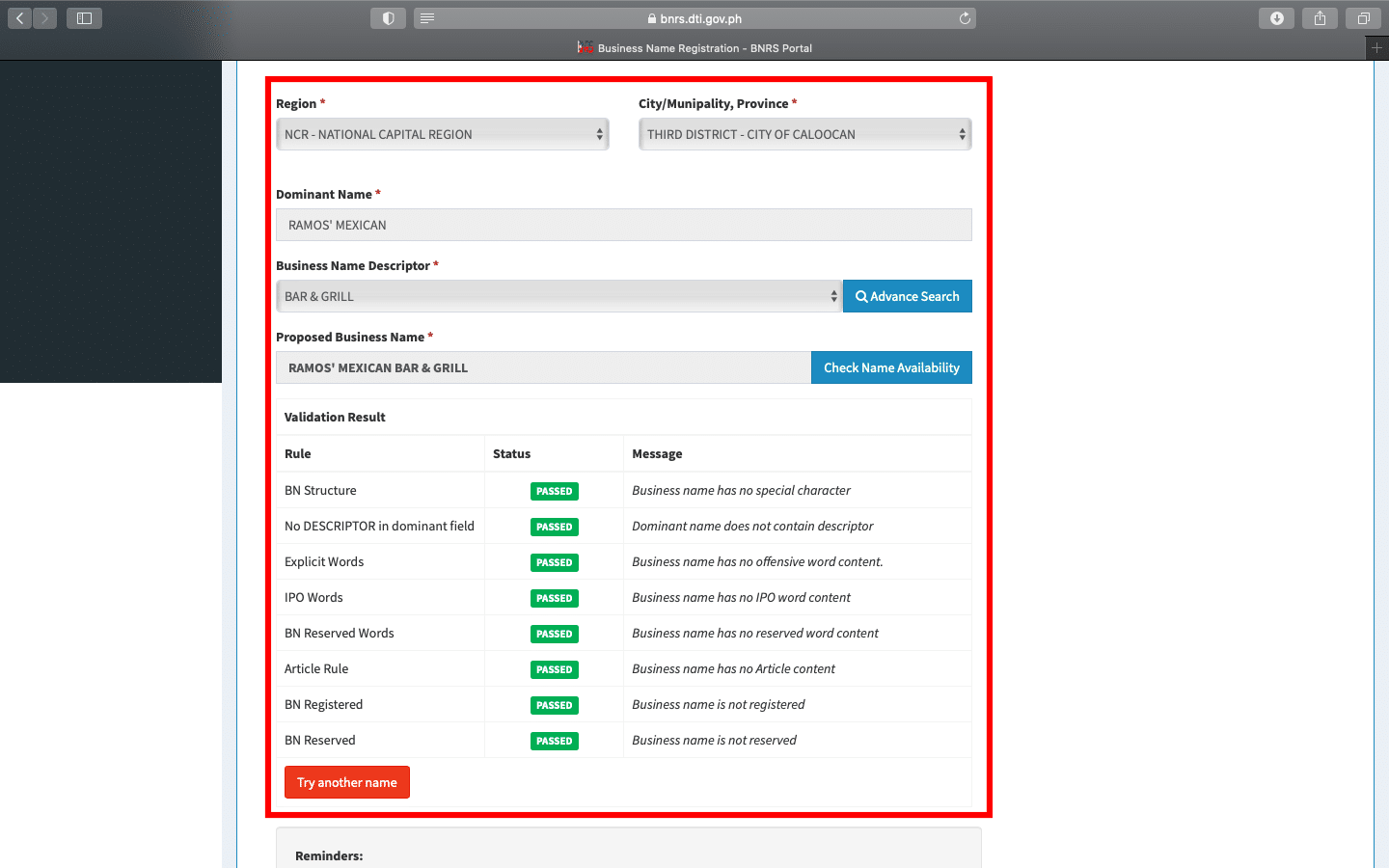Open a new tab with plus button
Screen dimensions: 1389x868
1376,47
